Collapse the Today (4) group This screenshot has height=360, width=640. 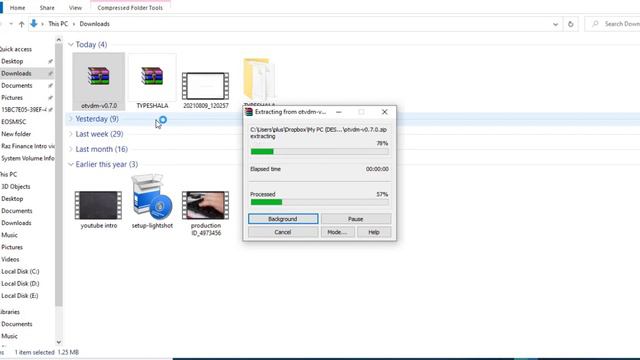point(71,44)
